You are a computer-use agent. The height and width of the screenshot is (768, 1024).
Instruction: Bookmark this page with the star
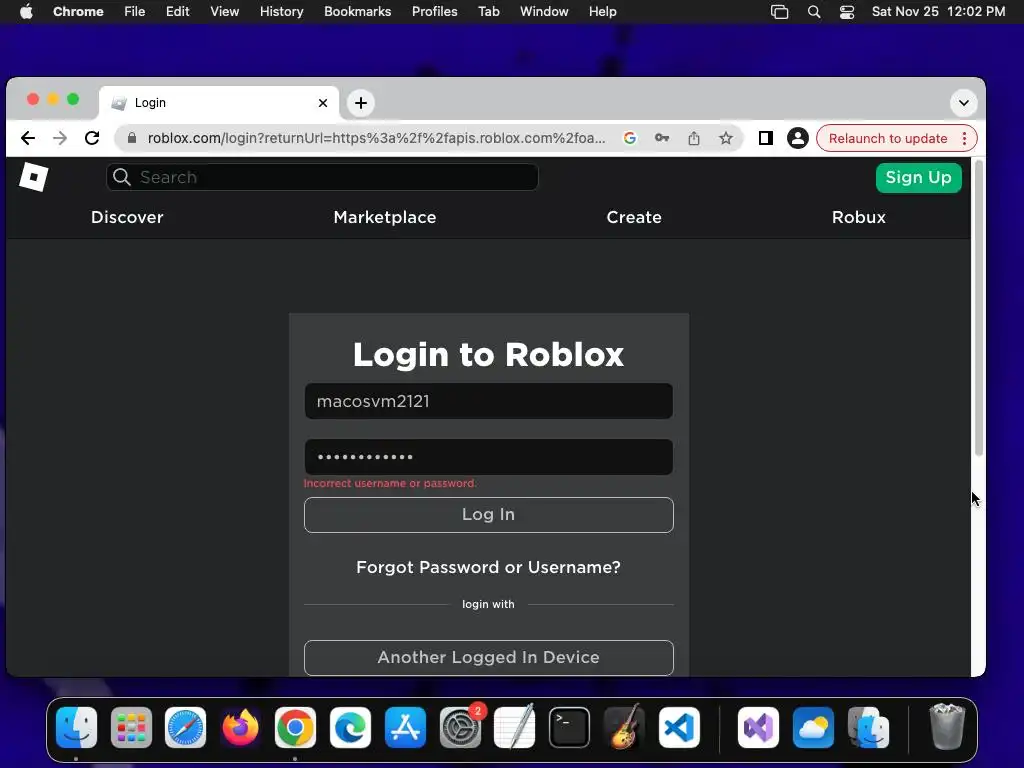coord(726,138)
